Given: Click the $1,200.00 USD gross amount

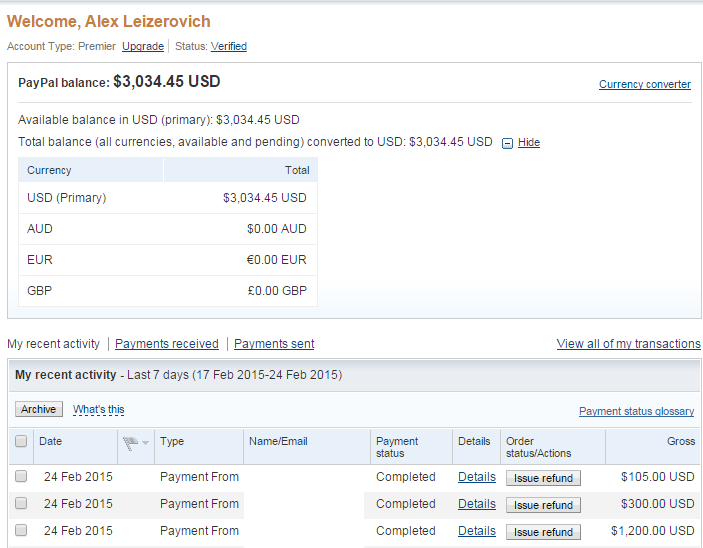Looking at the screenshot, I should tap(653, 531).
